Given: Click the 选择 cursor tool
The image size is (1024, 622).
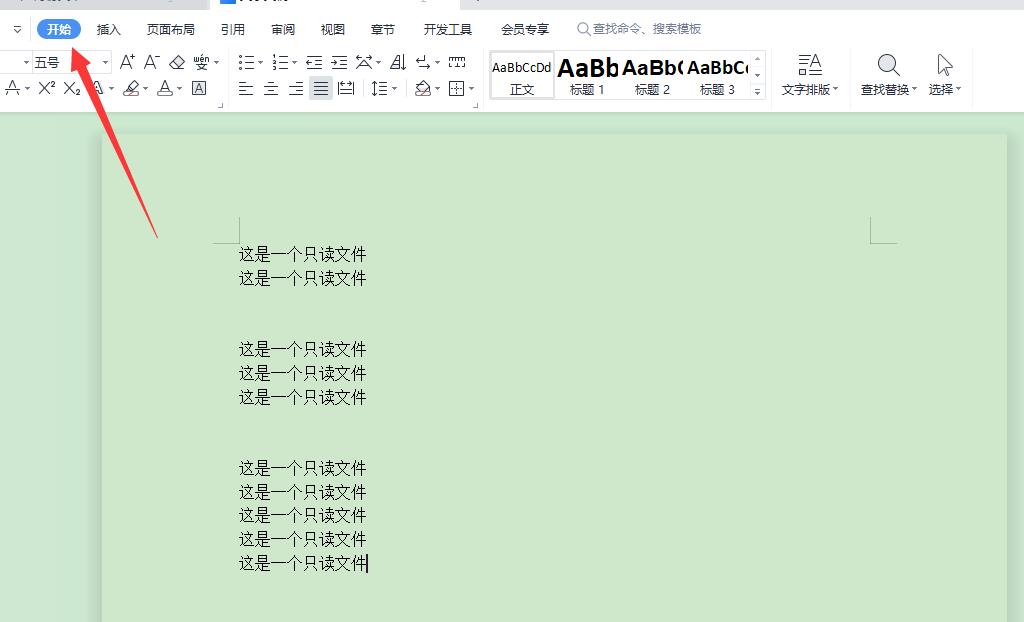Looking at the screenshot, I should [944, 74].
